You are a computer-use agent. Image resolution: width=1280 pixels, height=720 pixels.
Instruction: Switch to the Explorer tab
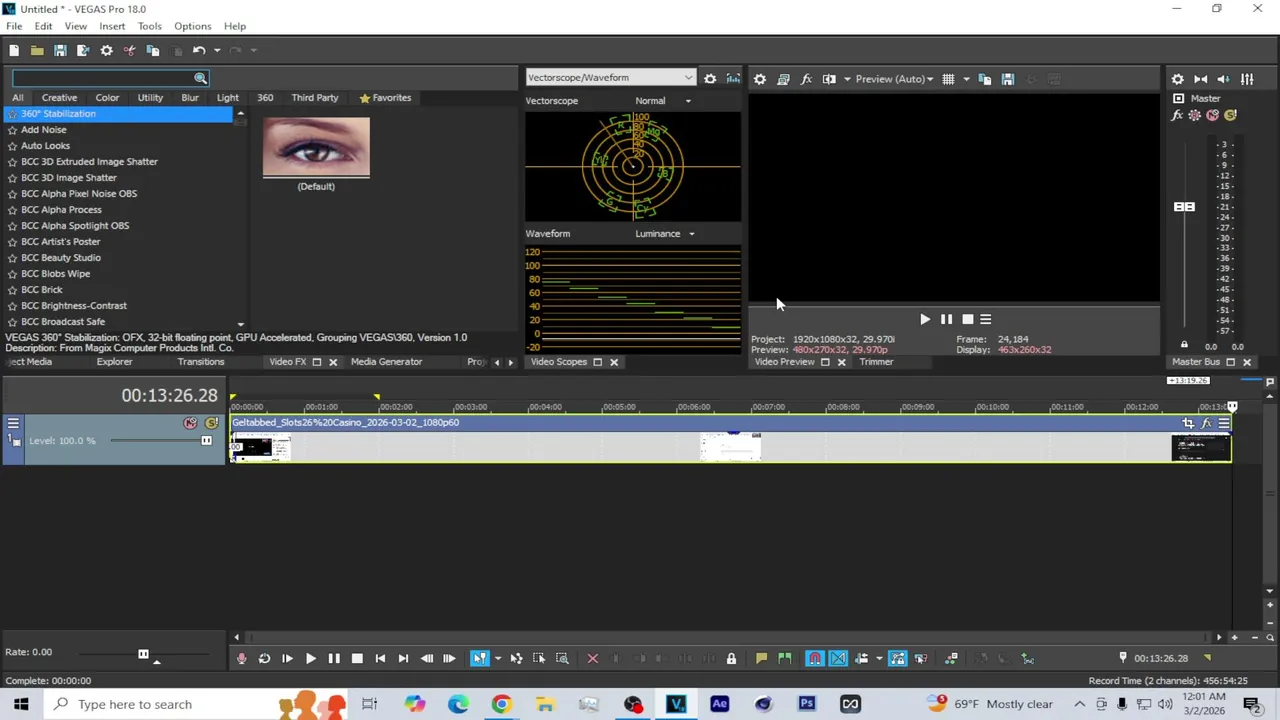pos(114,362)
